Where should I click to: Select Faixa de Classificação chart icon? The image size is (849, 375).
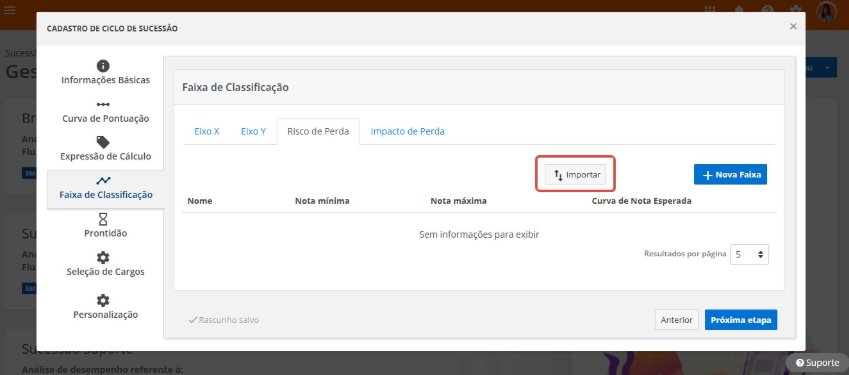point(103,181)
